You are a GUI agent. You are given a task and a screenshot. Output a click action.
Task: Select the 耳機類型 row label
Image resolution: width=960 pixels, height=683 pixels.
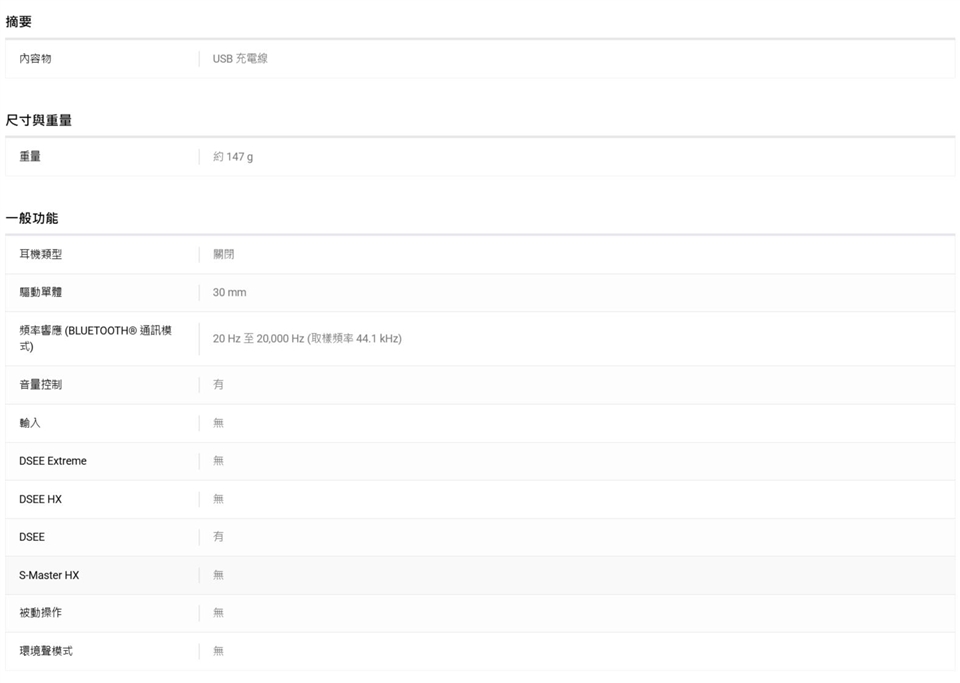pos(40,255)
